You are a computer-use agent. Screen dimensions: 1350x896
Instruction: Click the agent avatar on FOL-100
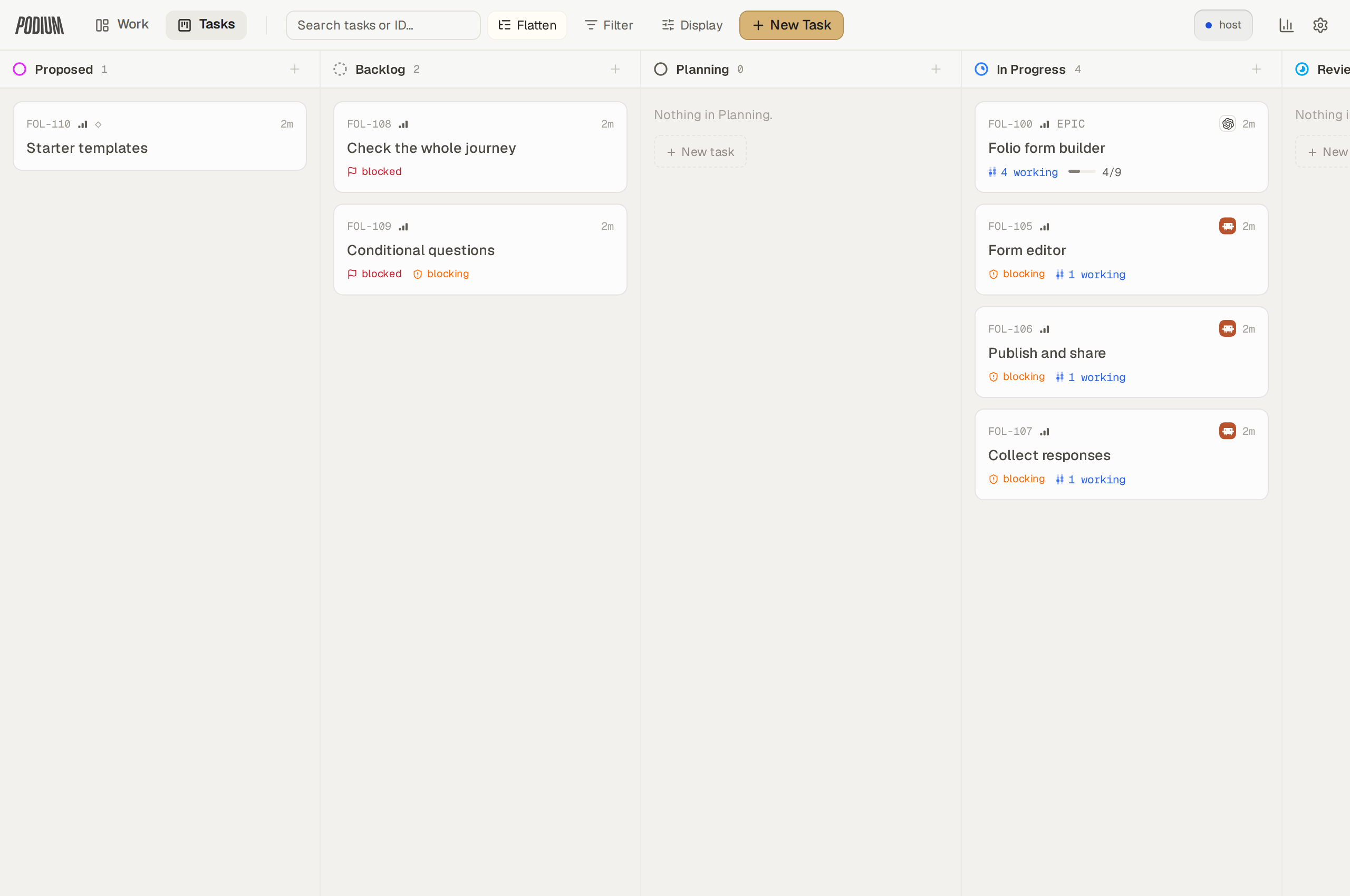(1228, 124)
